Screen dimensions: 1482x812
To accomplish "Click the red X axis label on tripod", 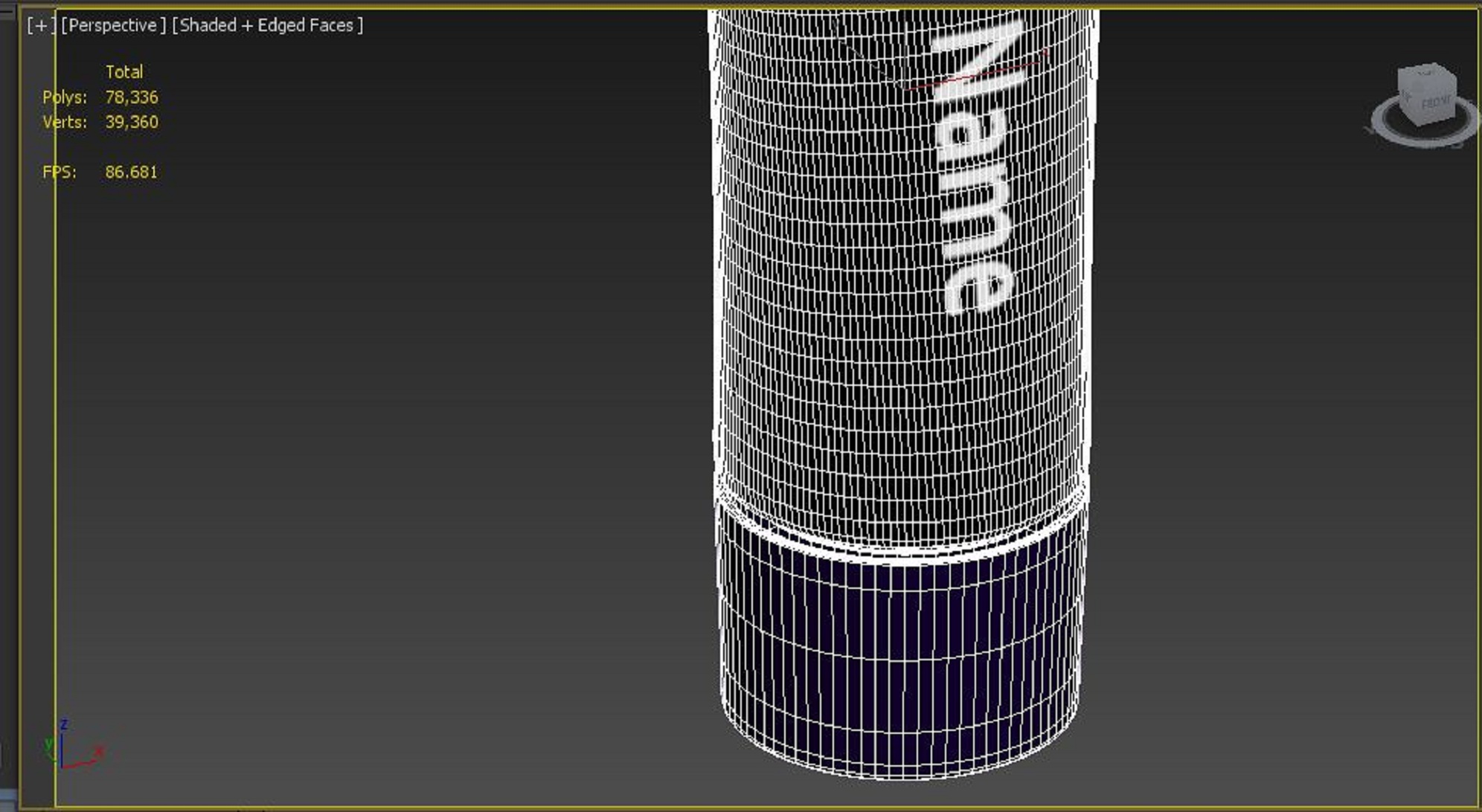I will 99,753.
